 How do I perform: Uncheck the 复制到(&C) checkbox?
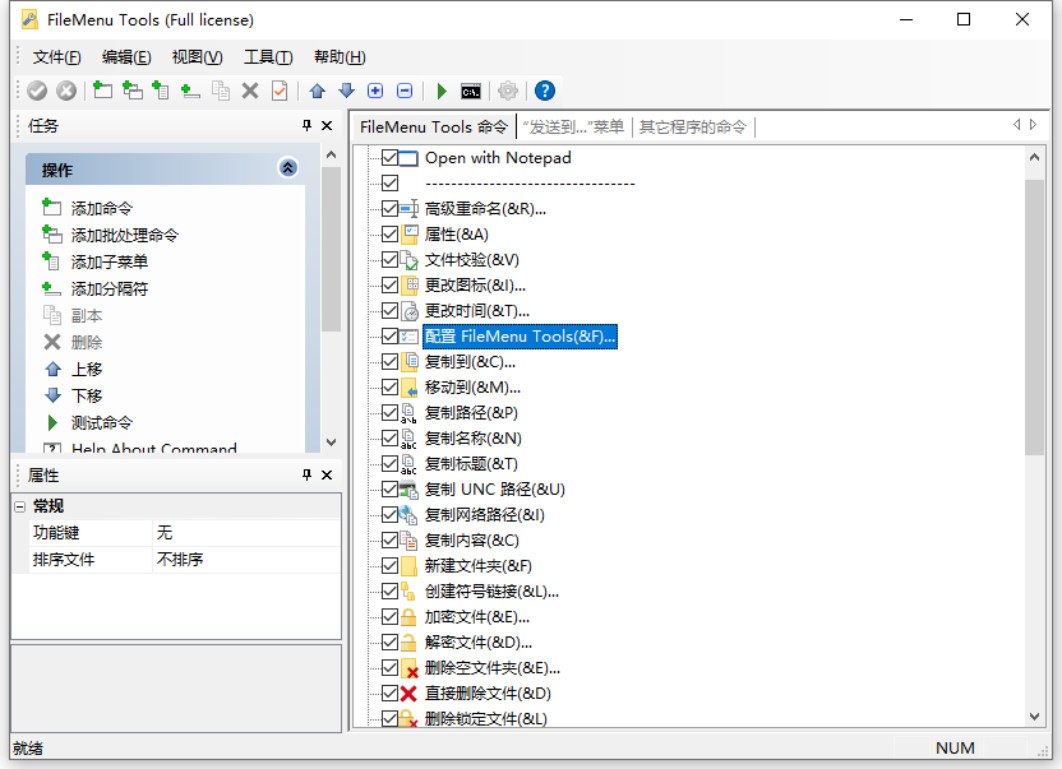click(x=389, y=362)
